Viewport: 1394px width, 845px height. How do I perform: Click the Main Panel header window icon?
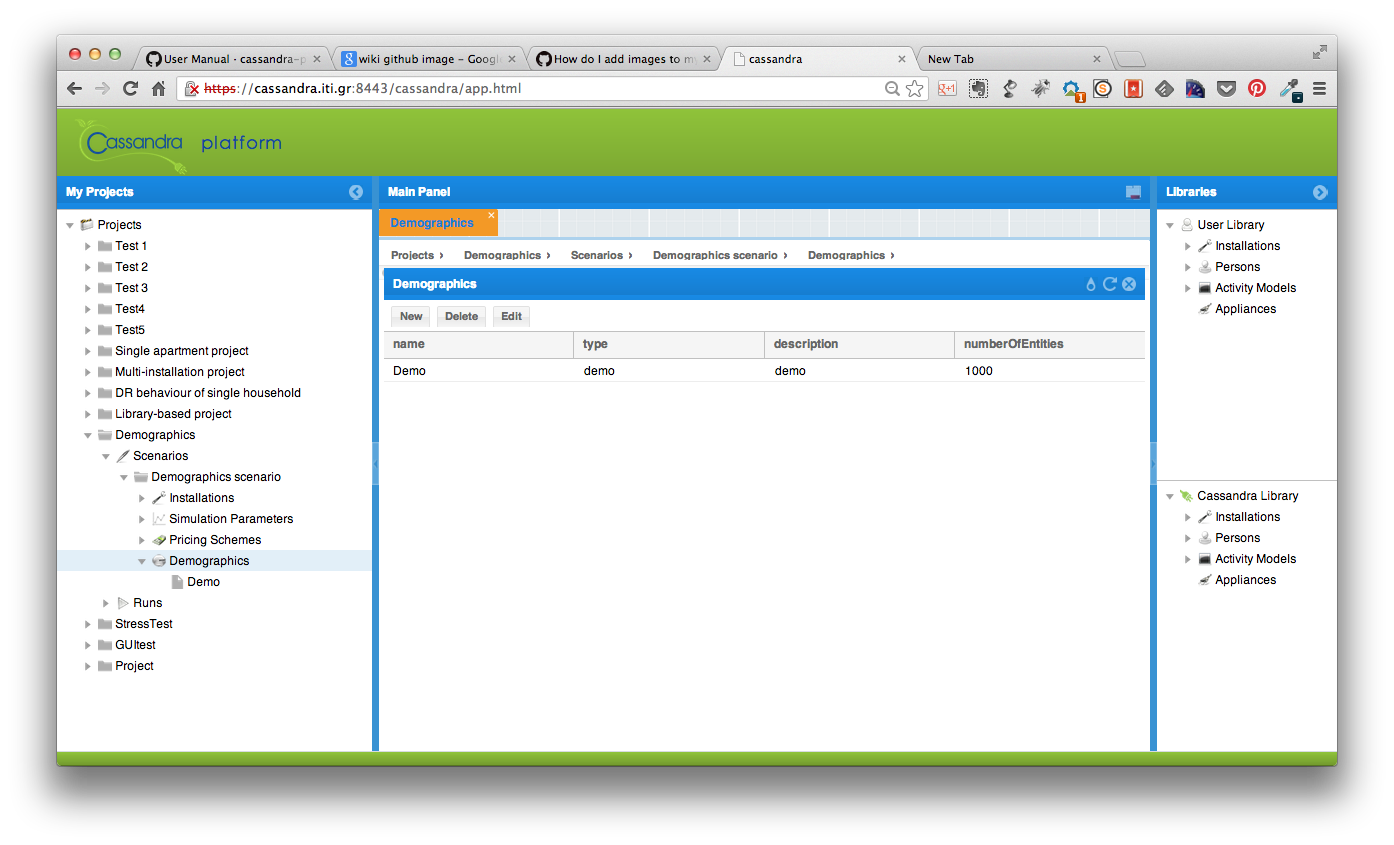click(x=1133, y=192)
